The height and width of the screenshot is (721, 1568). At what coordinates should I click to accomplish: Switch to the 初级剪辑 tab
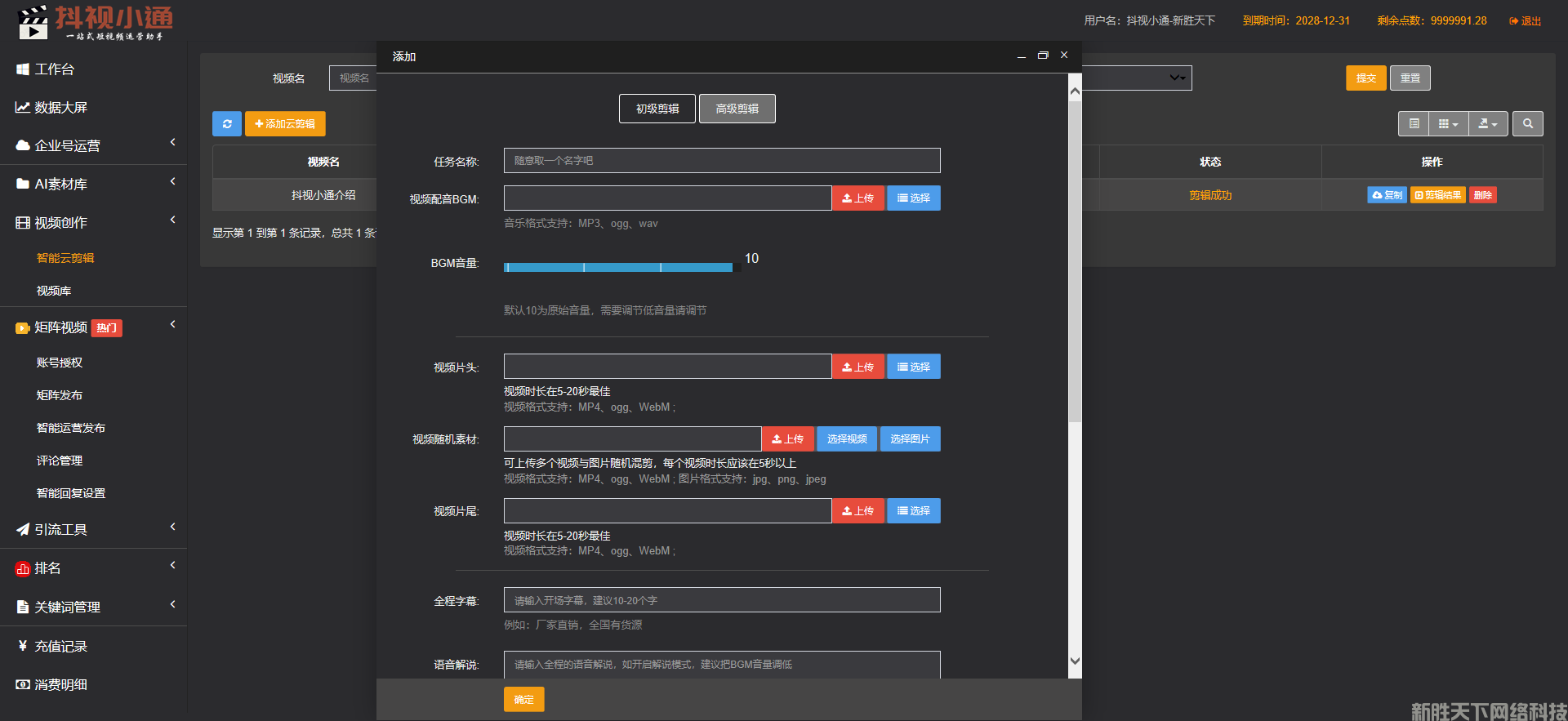tap(657, 109)
